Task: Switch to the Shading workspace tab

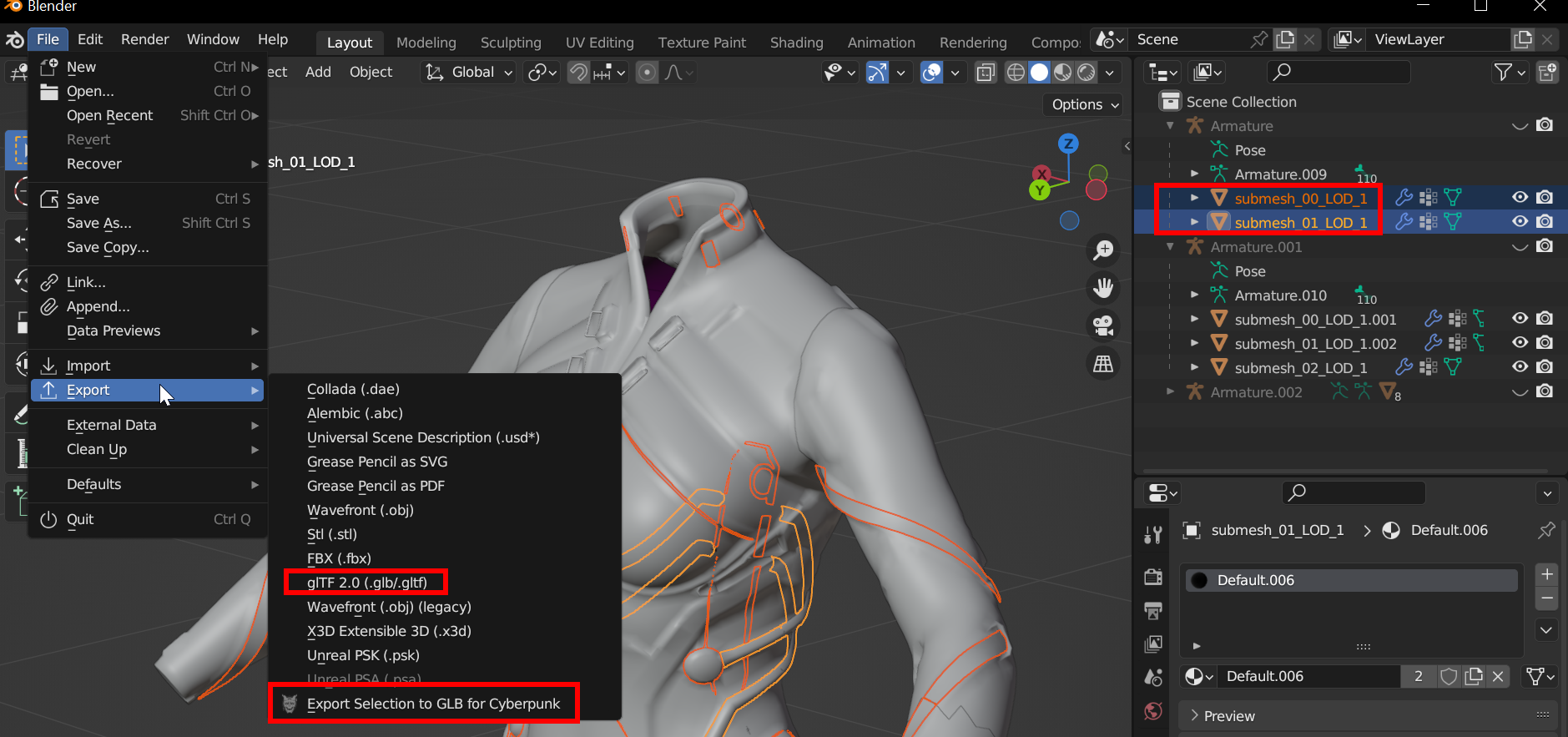Action: (x=796, y=43)
